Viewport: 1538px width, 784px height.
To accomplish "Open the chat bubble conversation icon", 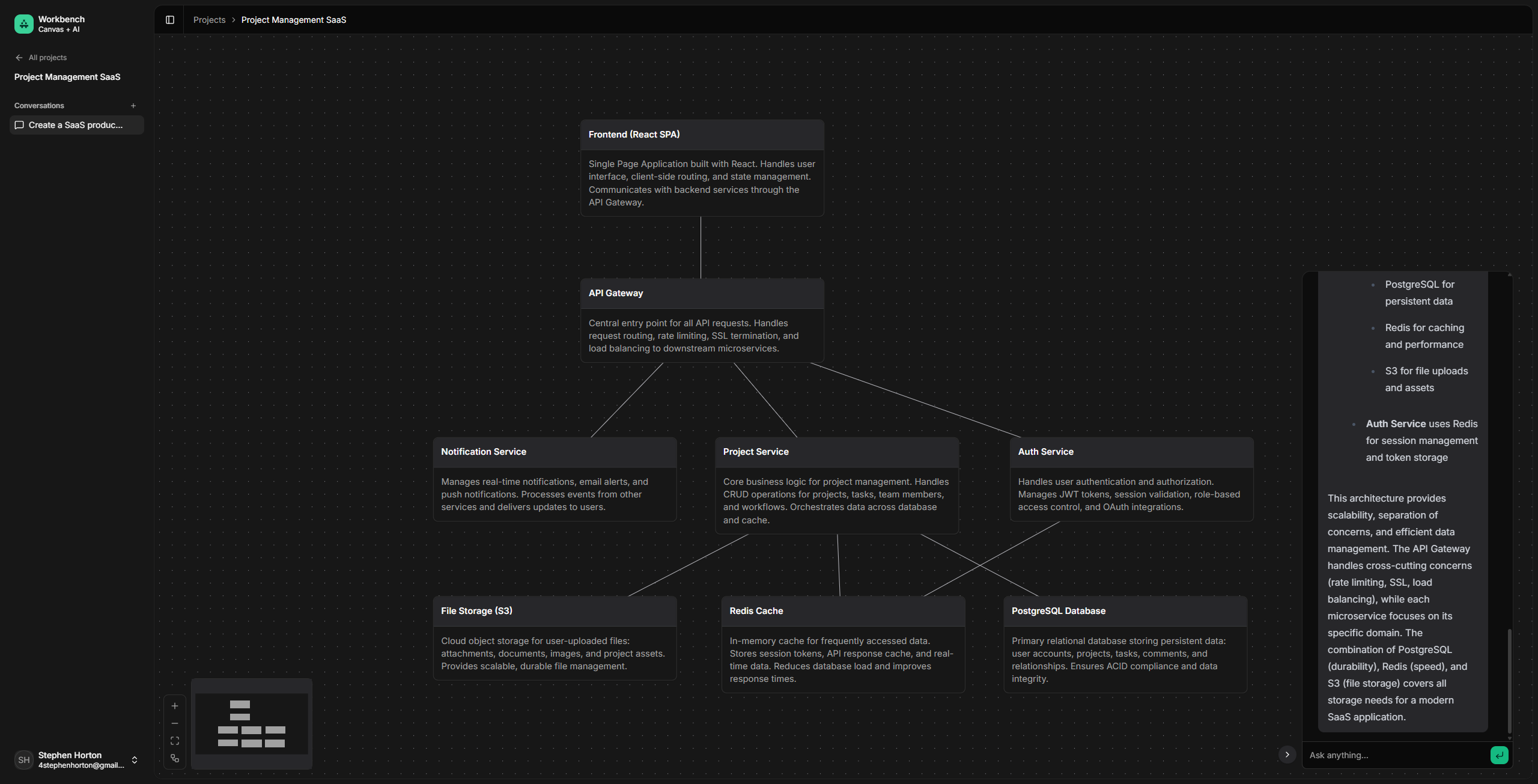I will [x=18, y=125].
